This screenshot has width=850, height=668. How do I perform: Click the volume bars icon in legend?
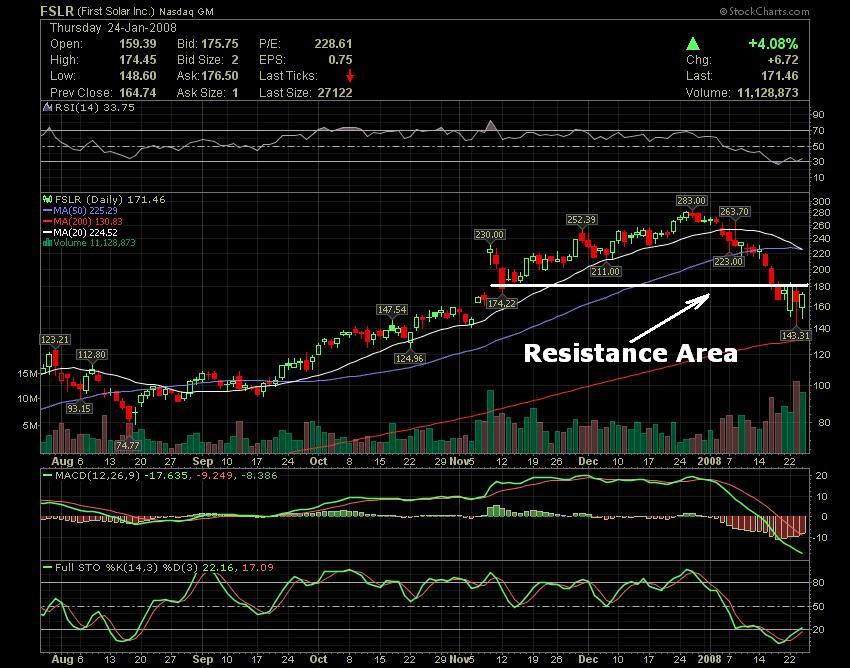(47, 242)
